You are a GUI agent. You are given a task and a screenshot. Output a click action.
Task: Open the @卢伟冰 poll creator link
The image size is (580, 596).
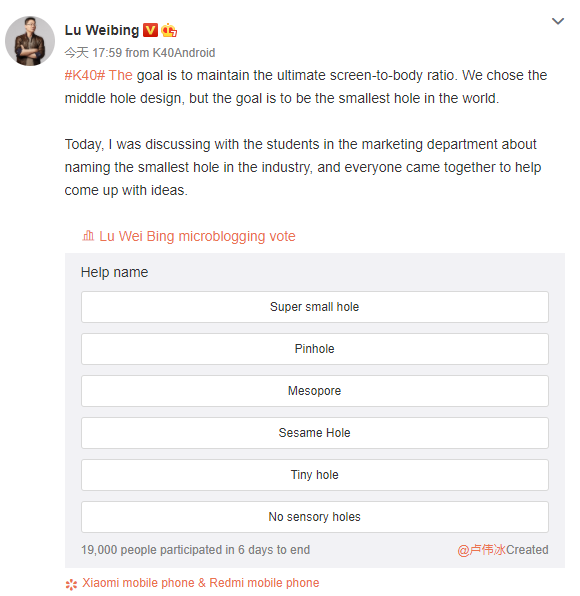482,550
